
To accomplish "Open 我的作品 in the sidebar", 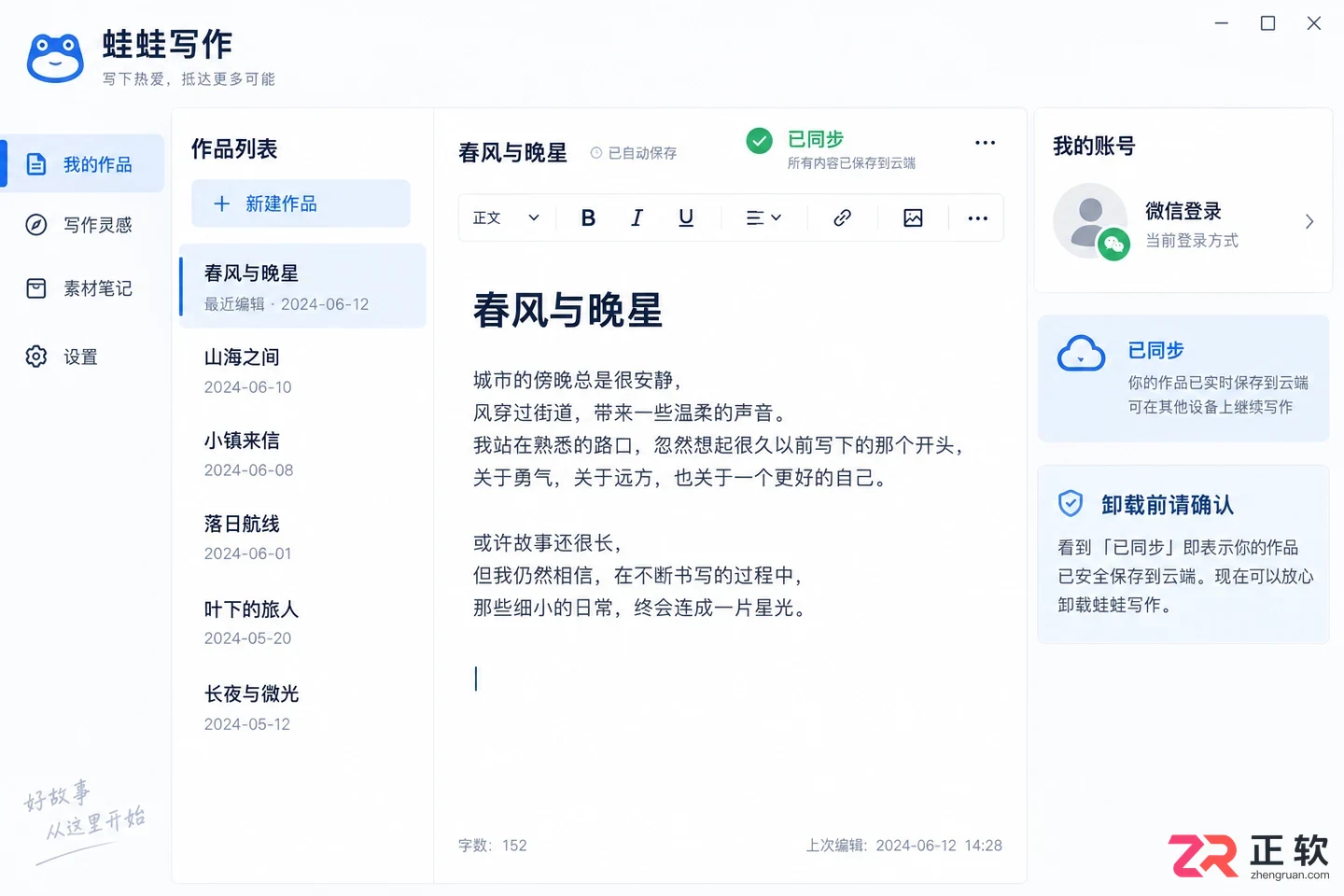I will (84, 164).
